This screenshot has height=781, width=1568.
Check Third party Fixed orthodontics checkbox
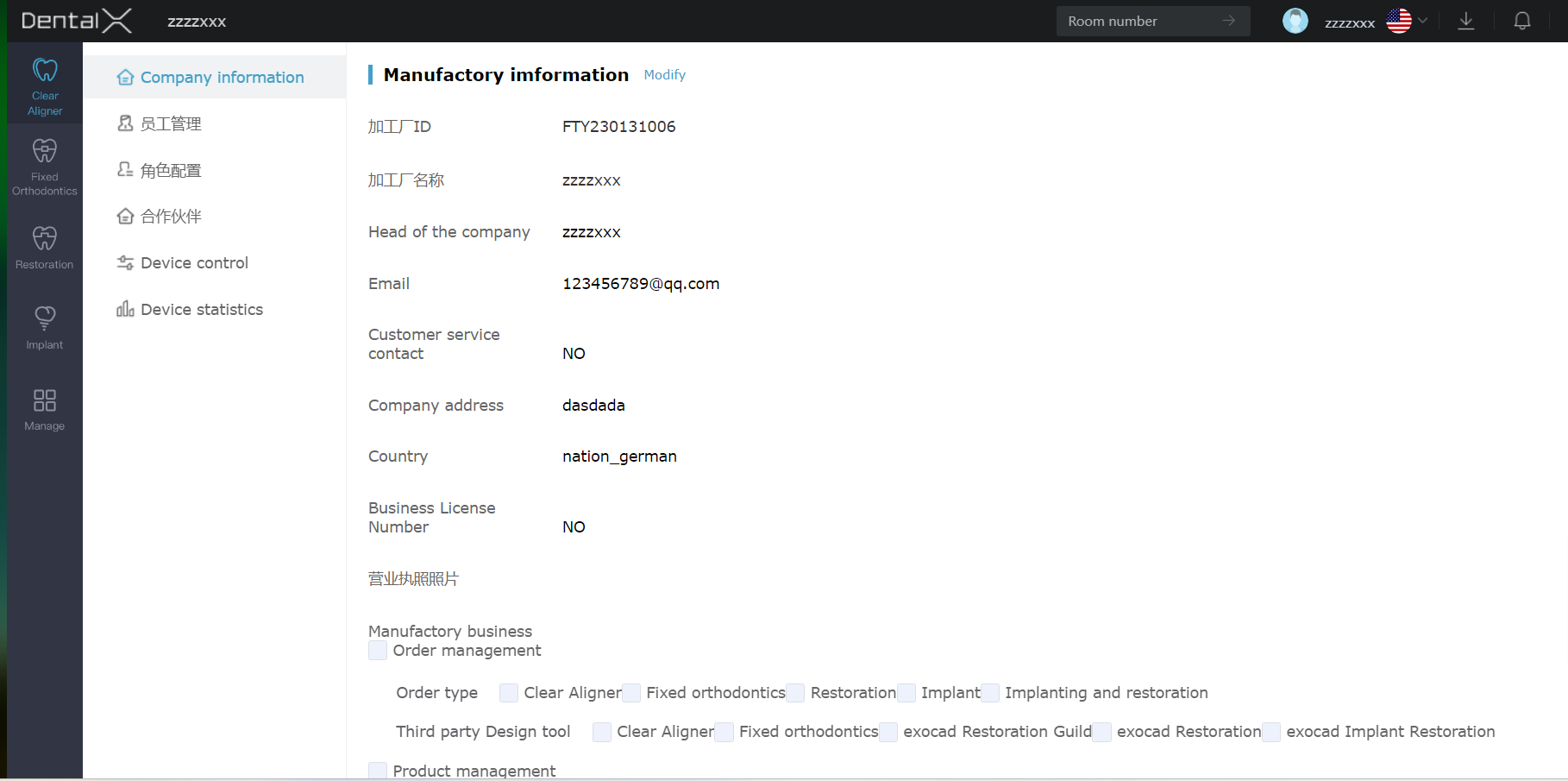724,732
